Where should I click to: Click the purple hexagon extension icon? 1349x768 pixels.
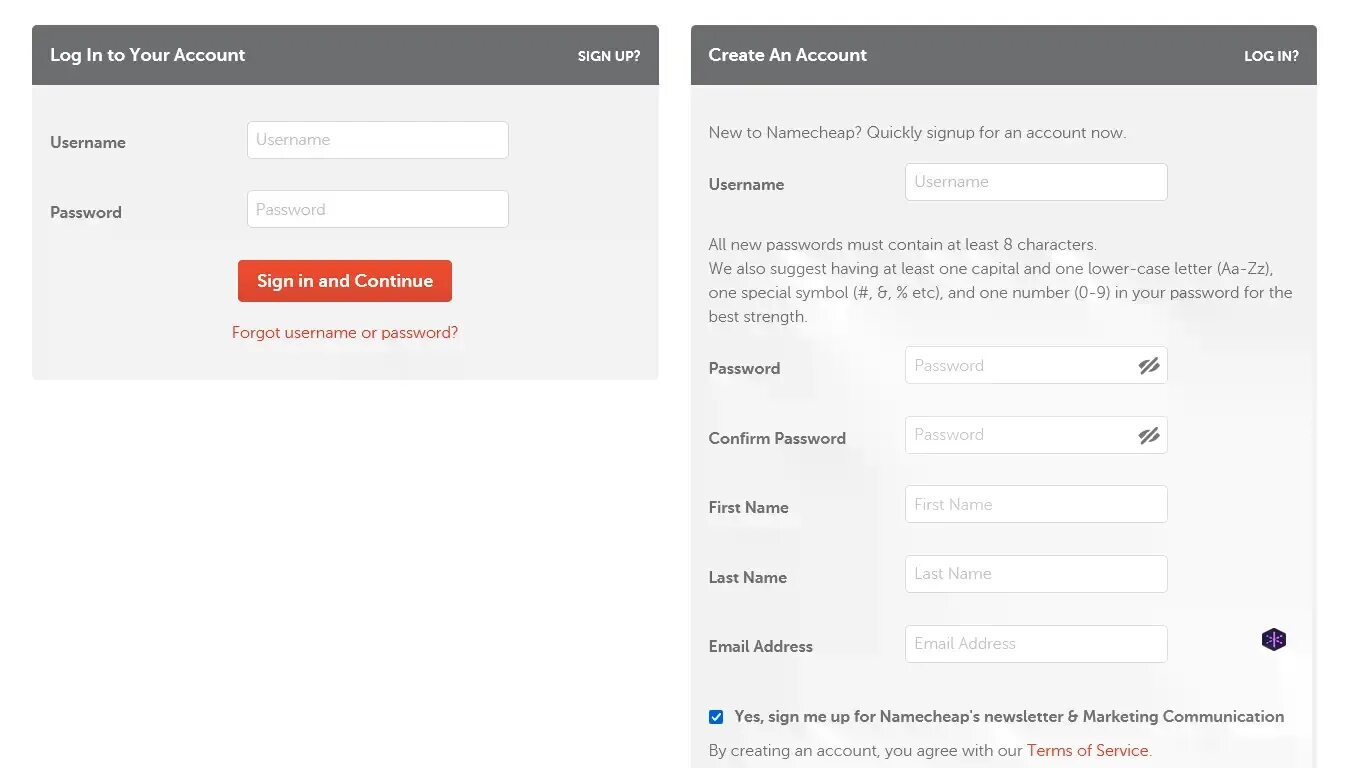(x=1273, y=640)
